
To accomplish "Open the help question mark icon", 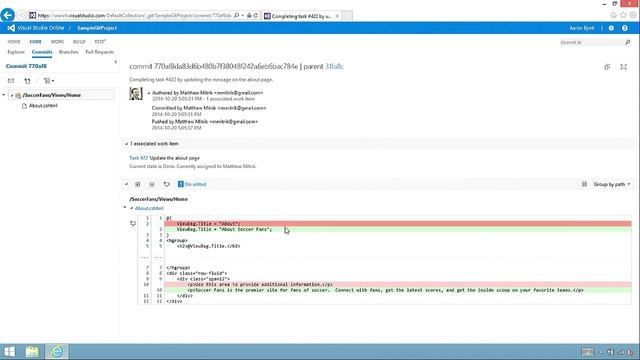I will pos(625,28).
